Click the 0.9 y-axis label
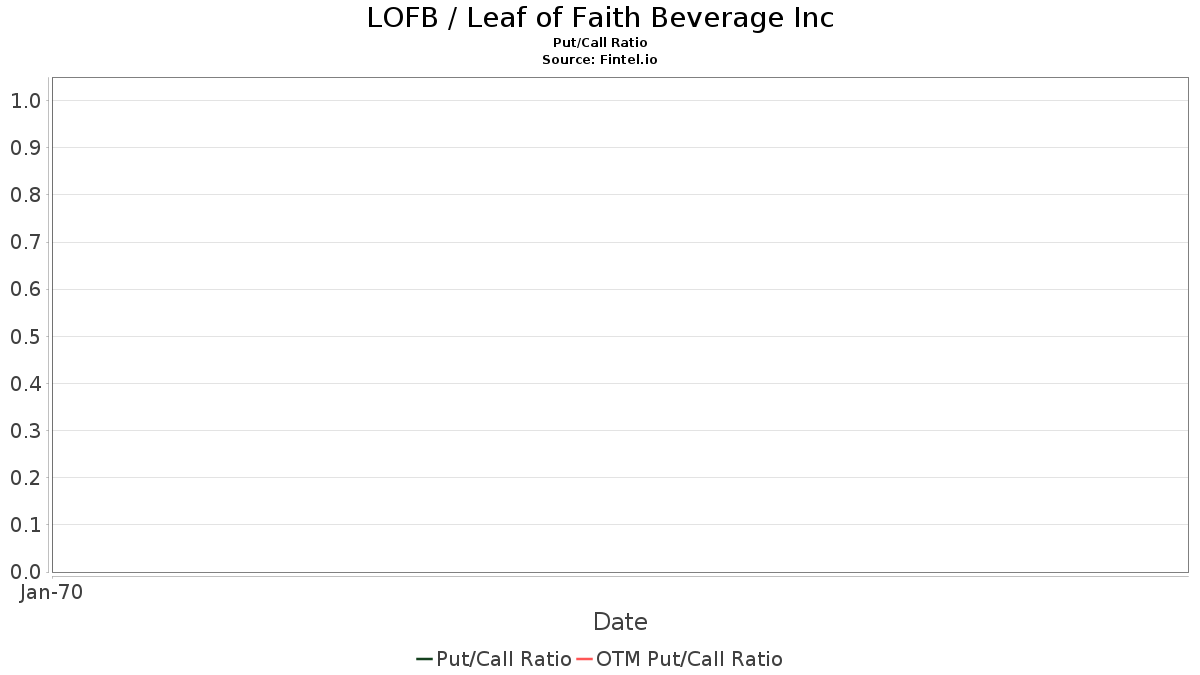This screenshot has height=675, width=1200. (25, 148)
